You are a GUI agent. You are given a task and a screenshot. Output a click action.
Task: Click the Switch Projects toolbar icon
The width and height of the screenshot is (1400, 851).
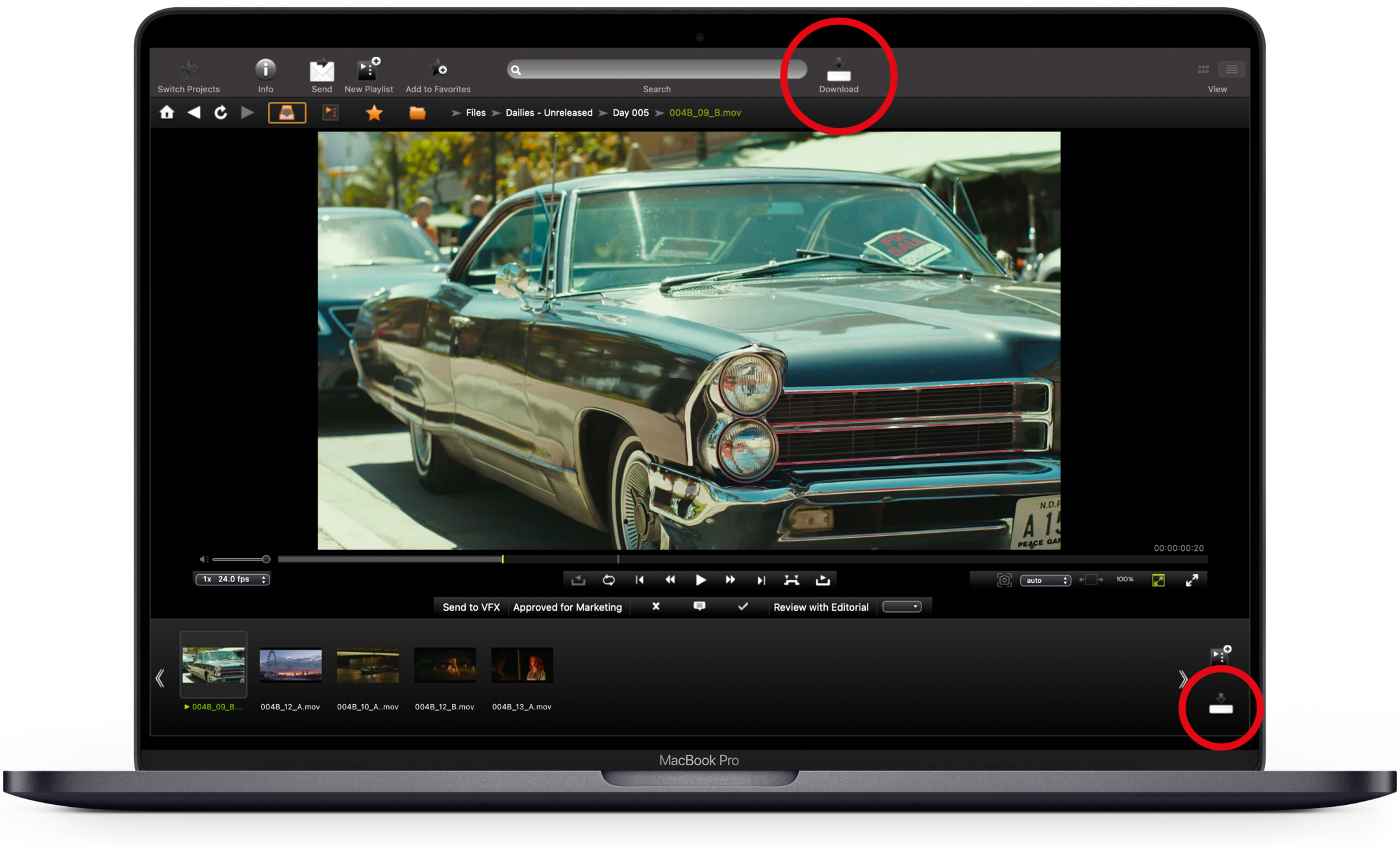pyautogui.click(x=189, y=70)
